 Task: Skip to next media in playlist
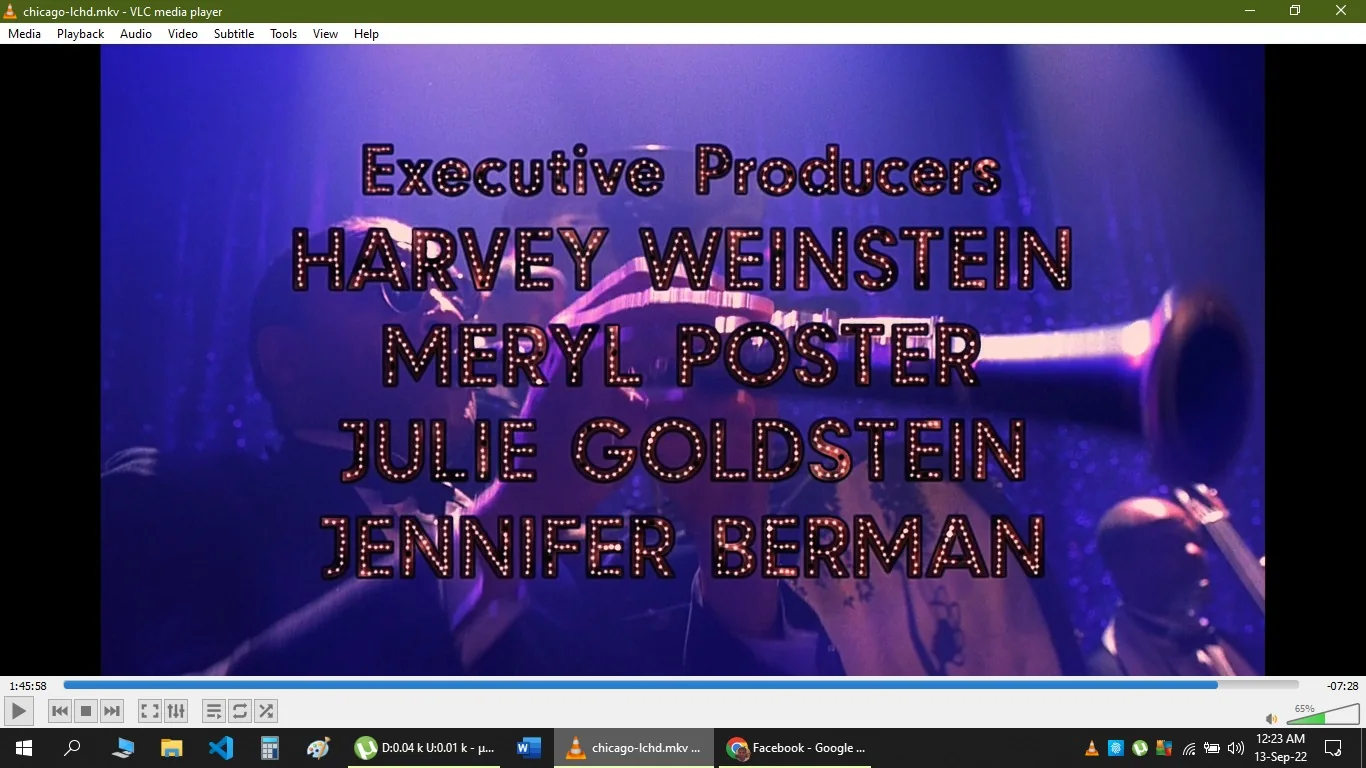click(x=112, y=711)
